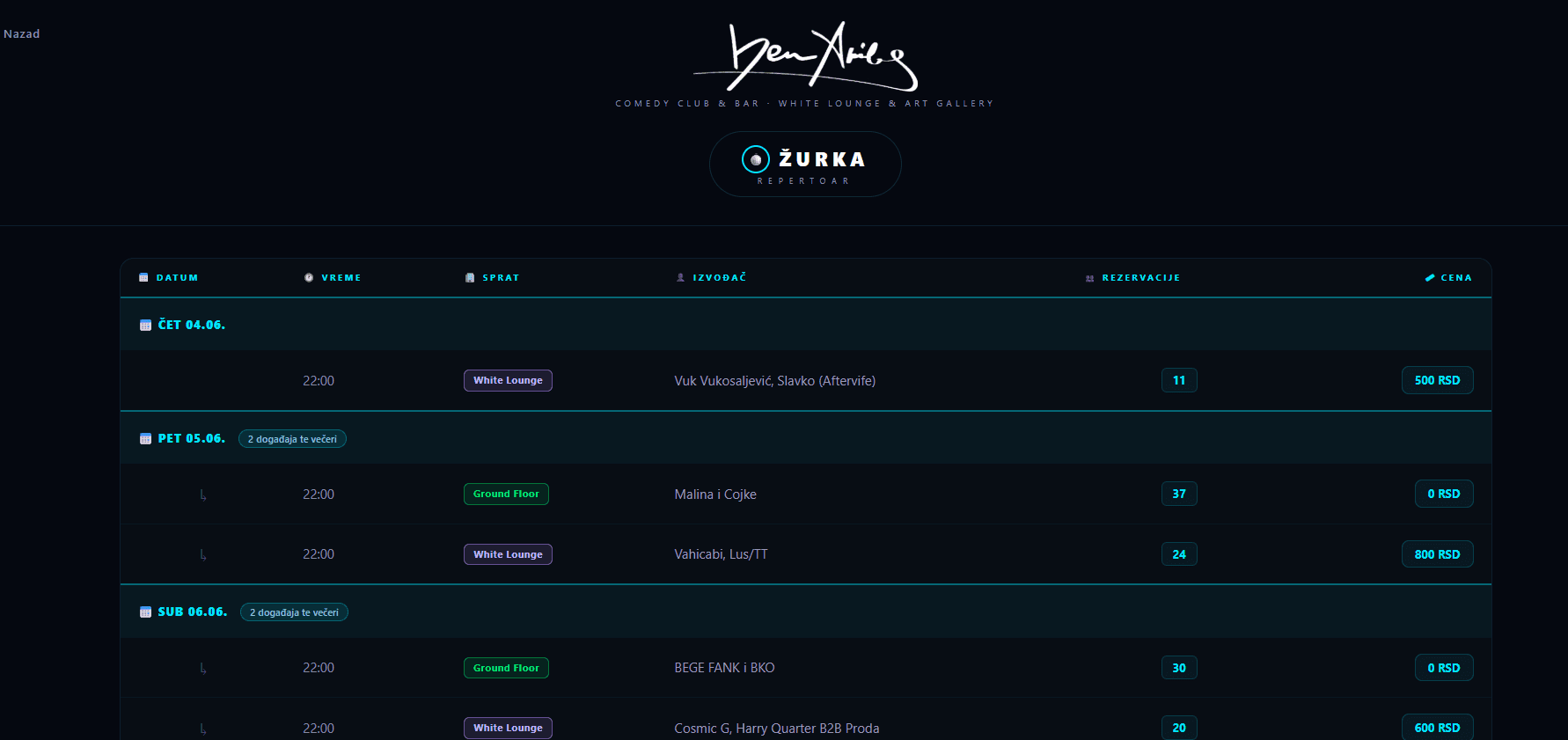
Task: Click the sub-row arrow for Vahicabi, Lus/TT
Action: [x=203, y=555]
